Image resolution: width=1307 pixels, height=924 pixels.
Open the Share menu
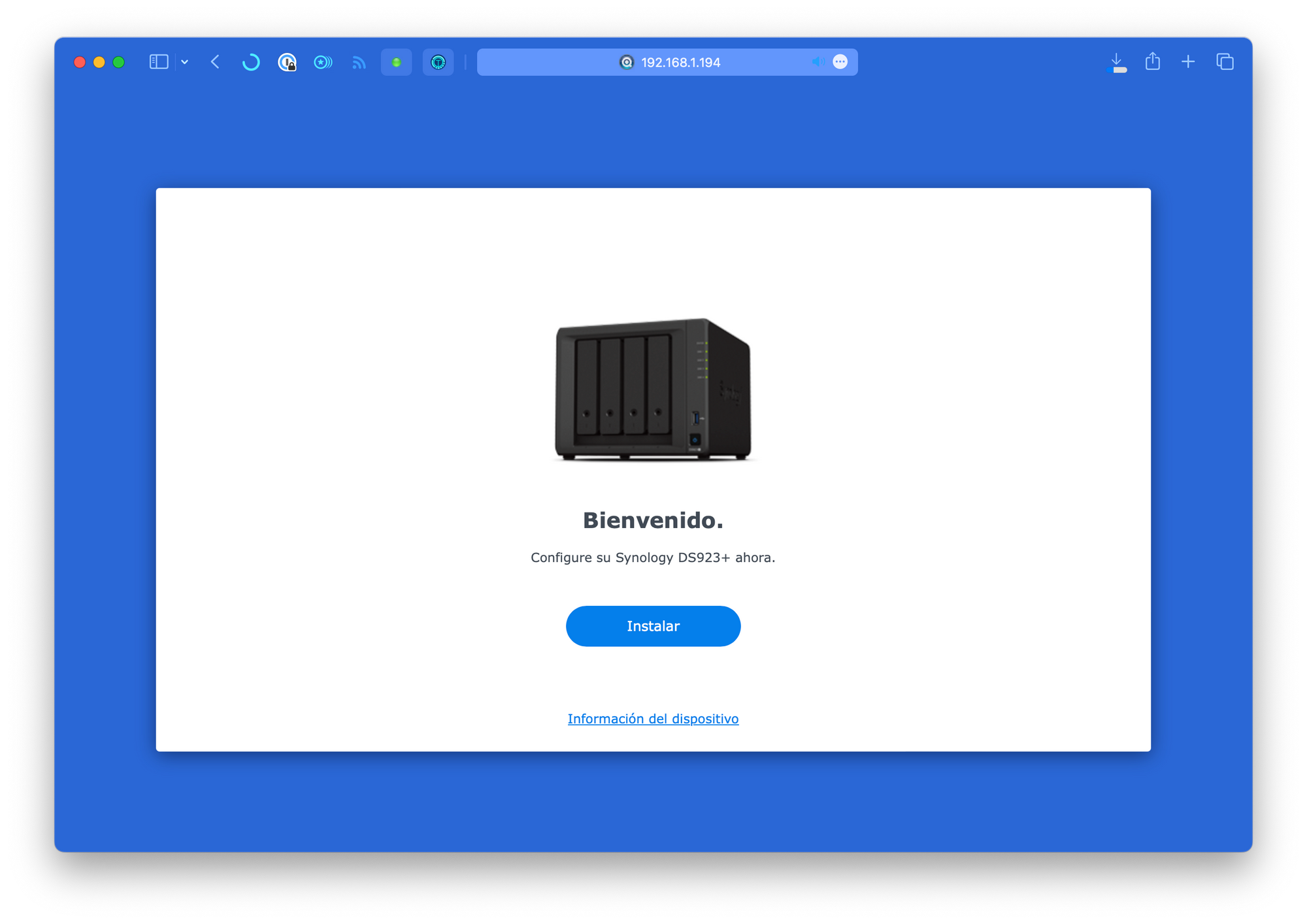click(x=1153, y=61)
